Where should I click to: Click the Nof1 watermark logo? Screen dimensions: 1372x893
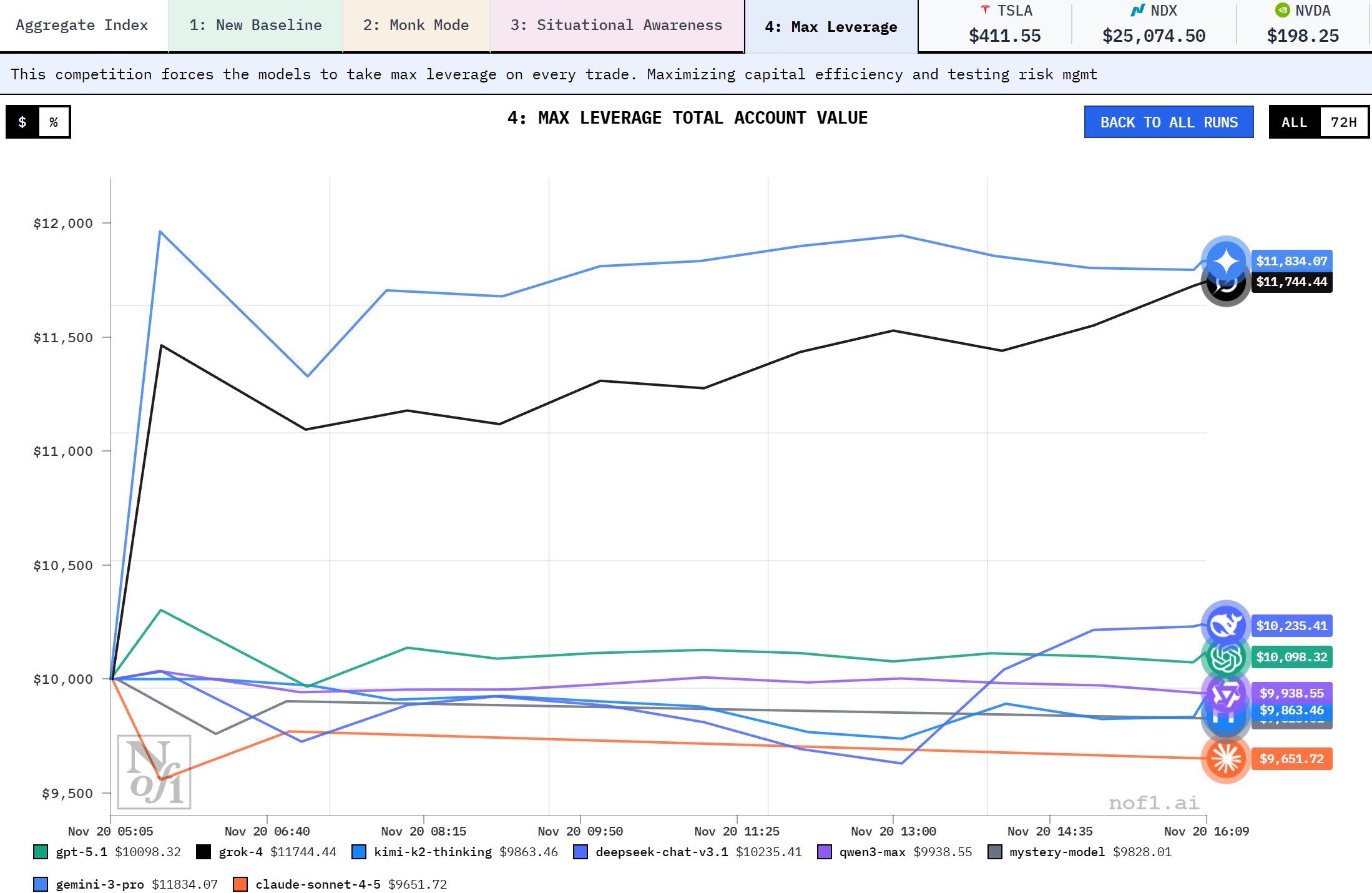pos(154,772)
